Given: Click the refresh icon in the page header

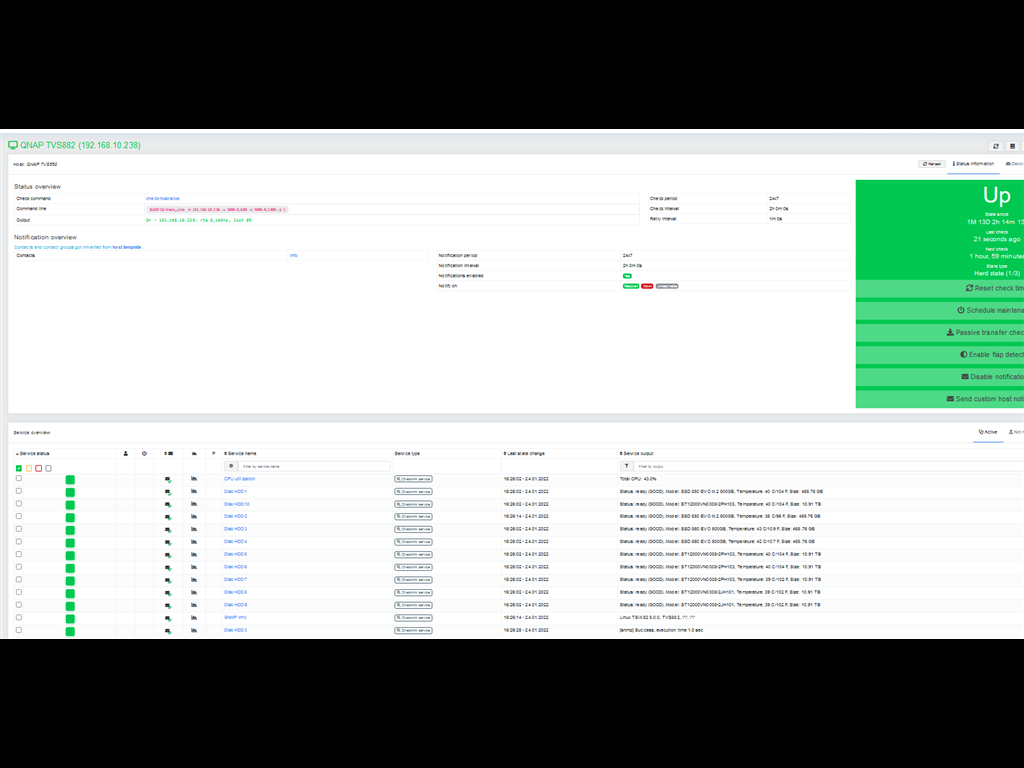Looking at the screenshot, I should [x=995, y=146].
